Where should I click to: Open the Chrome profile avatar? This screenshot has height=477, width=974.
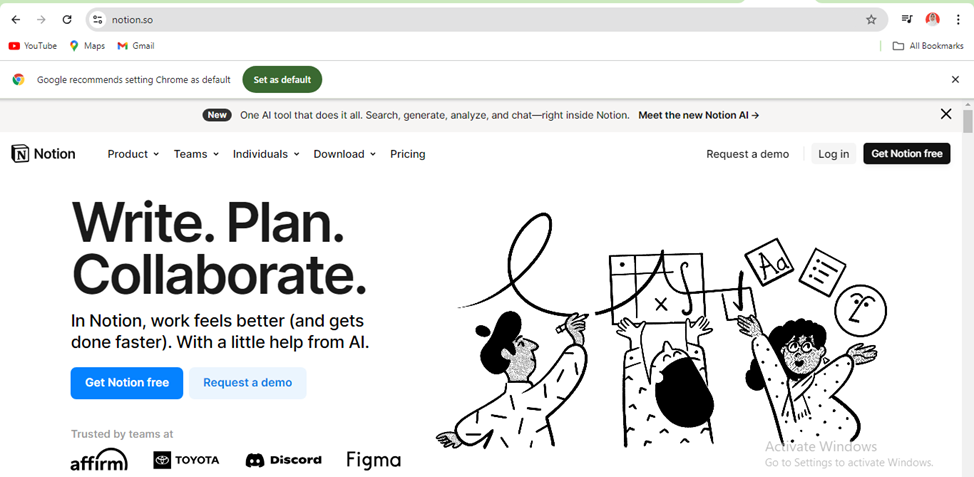tap(932, 20)
